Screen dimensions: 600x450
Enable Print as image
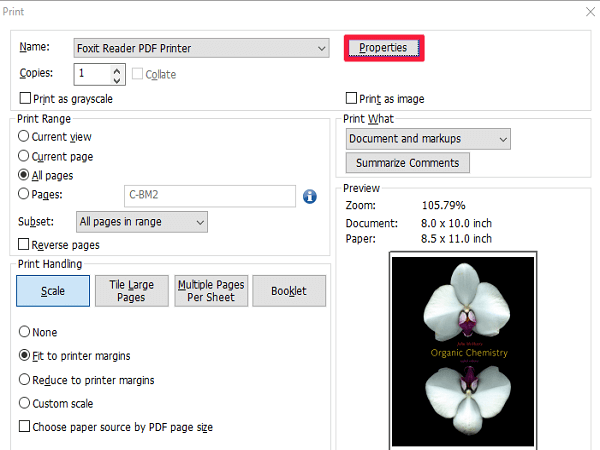pos(351,98)
